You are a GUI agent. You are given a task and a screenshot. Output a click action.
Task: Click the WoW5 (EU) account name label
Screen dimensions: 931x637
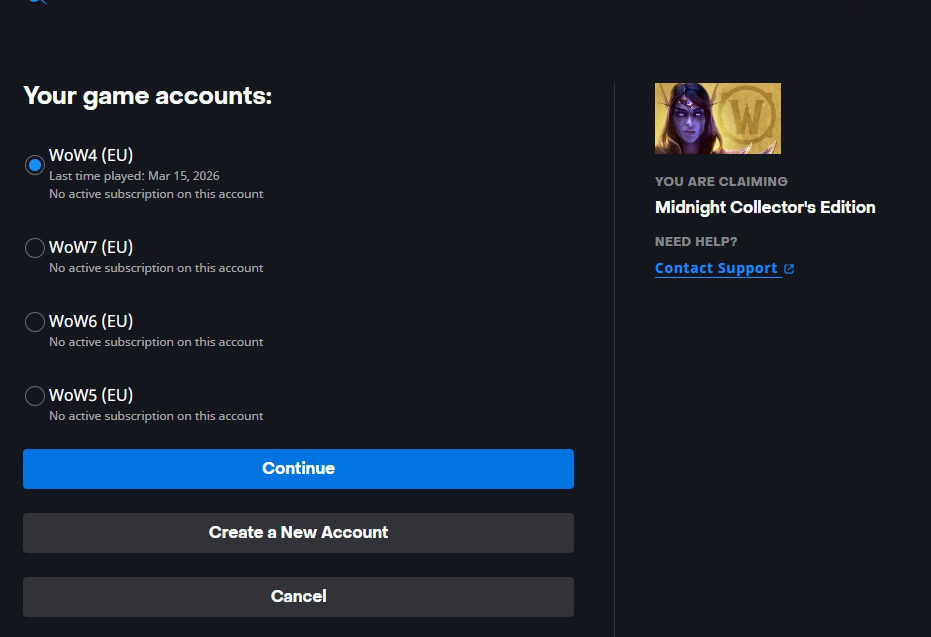point(91,395)
